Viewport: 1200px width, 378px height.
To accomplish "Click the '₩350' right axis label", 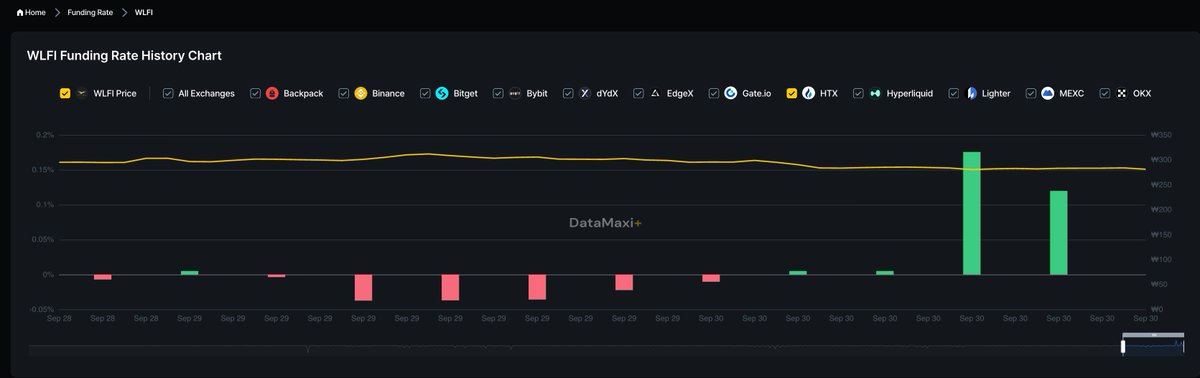I will tap(1160, 134).
